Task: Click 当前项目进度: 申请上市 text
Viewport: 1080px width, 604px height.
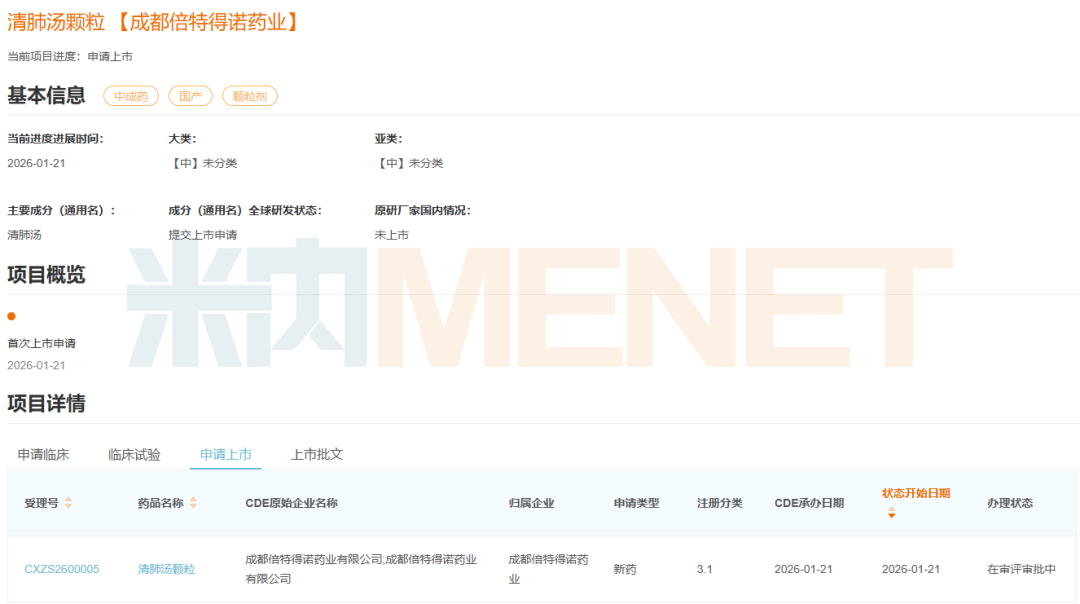Action: pyautogui.click(x=70, y=56)
